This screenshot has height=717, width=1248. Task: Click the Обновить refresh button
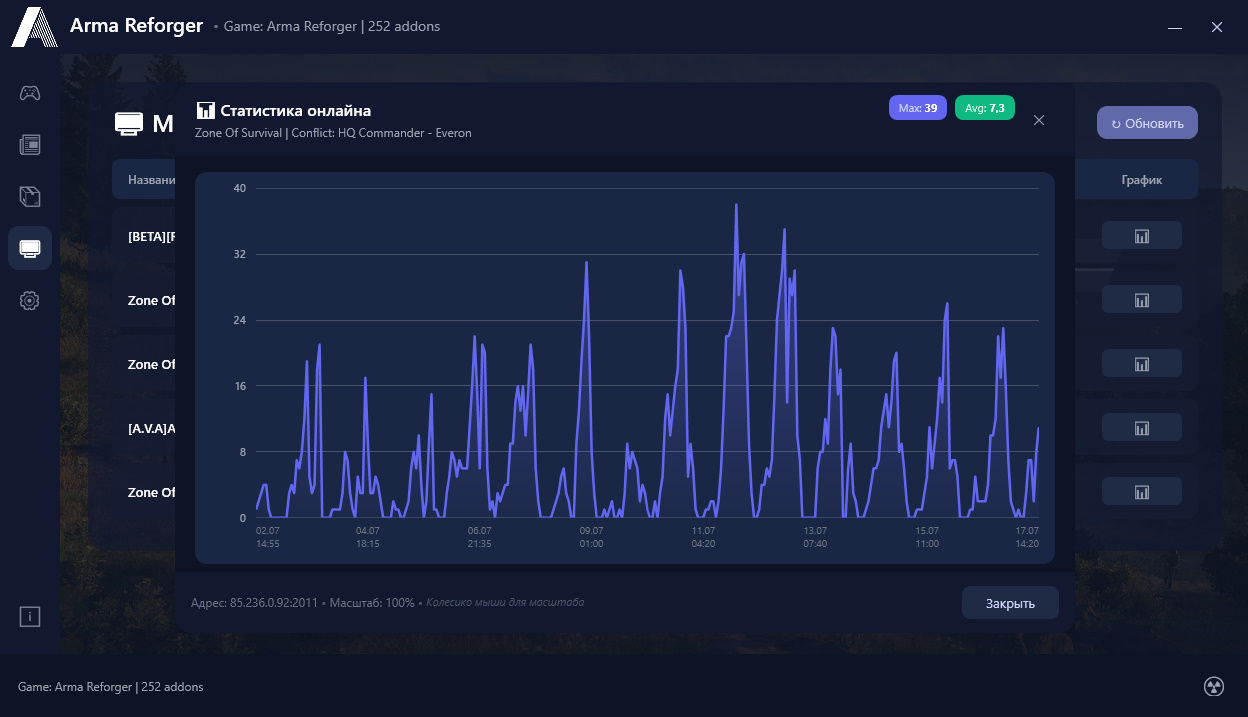point(1147,123)
